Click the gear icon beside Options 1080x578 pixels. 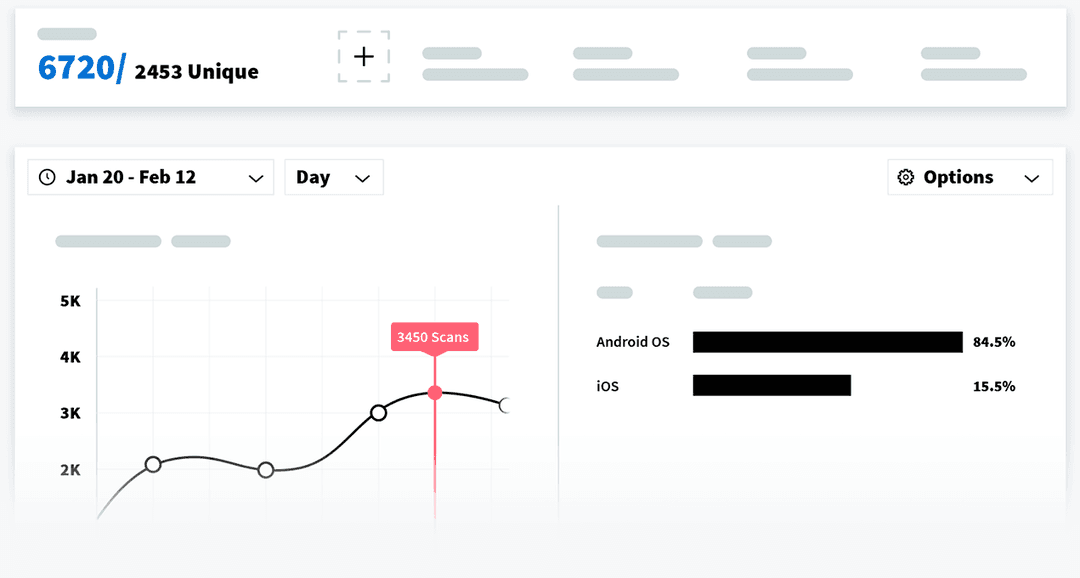pos(906,177)
